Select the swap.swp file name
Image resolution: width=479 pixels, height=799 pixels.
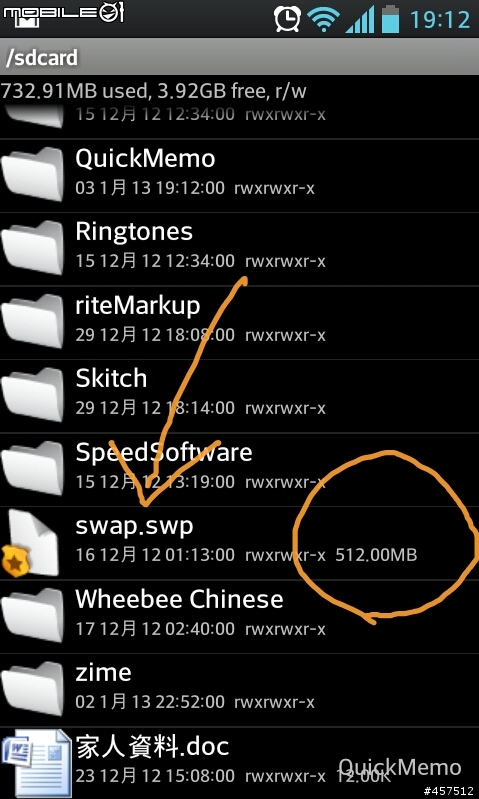135,525
